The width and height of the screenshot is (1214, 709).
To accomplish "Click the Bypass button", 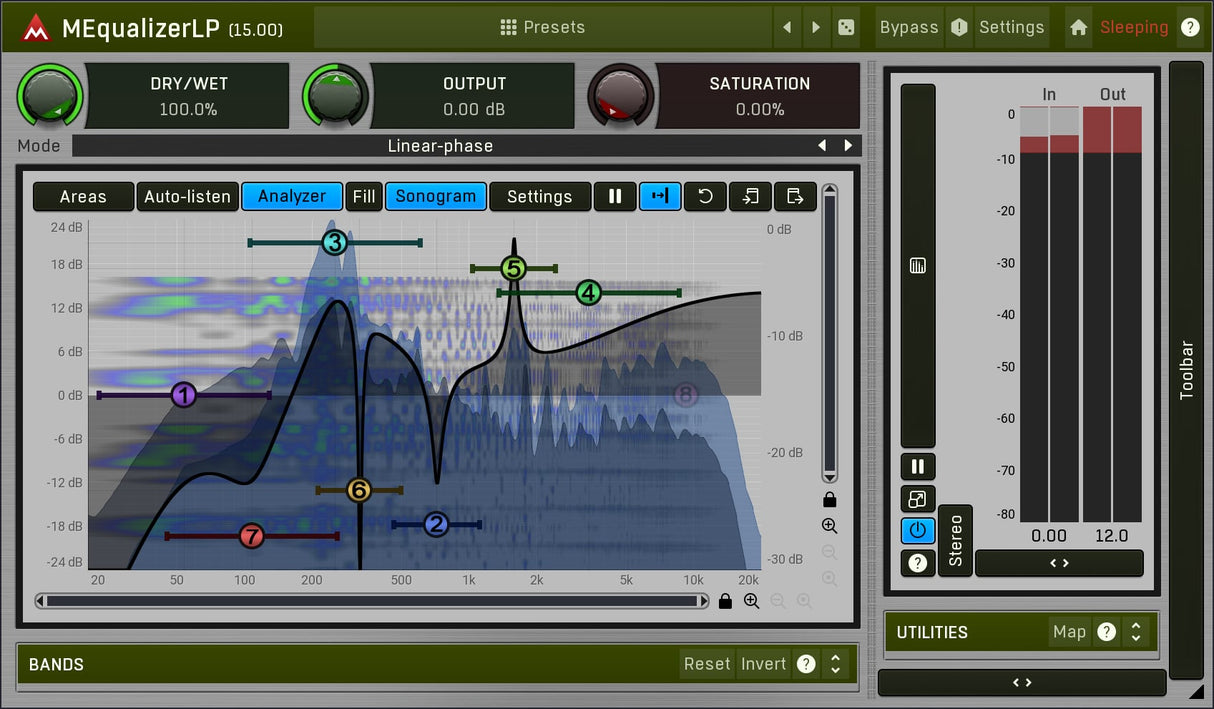I will tap(908, 28).
